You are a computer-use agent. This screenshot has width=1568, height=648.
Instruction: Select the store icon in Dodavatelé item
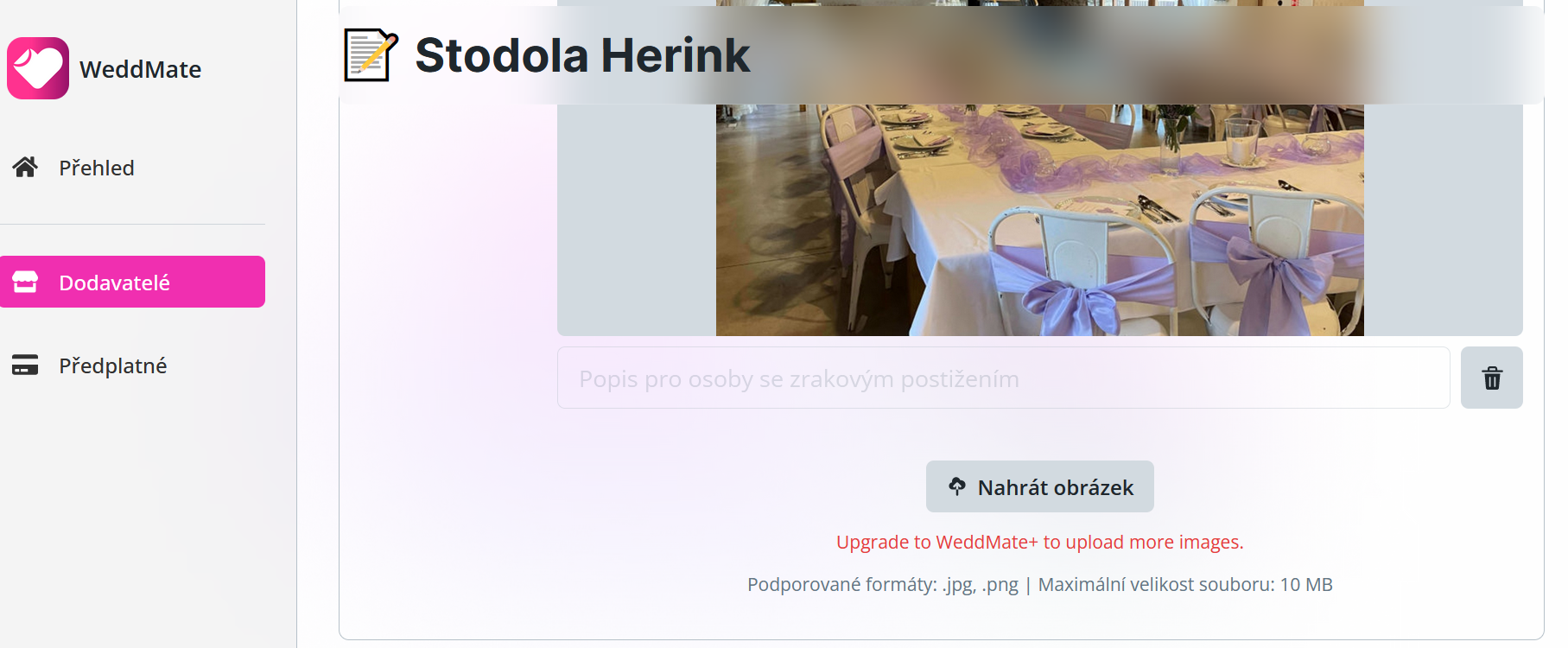click(25, 282)
